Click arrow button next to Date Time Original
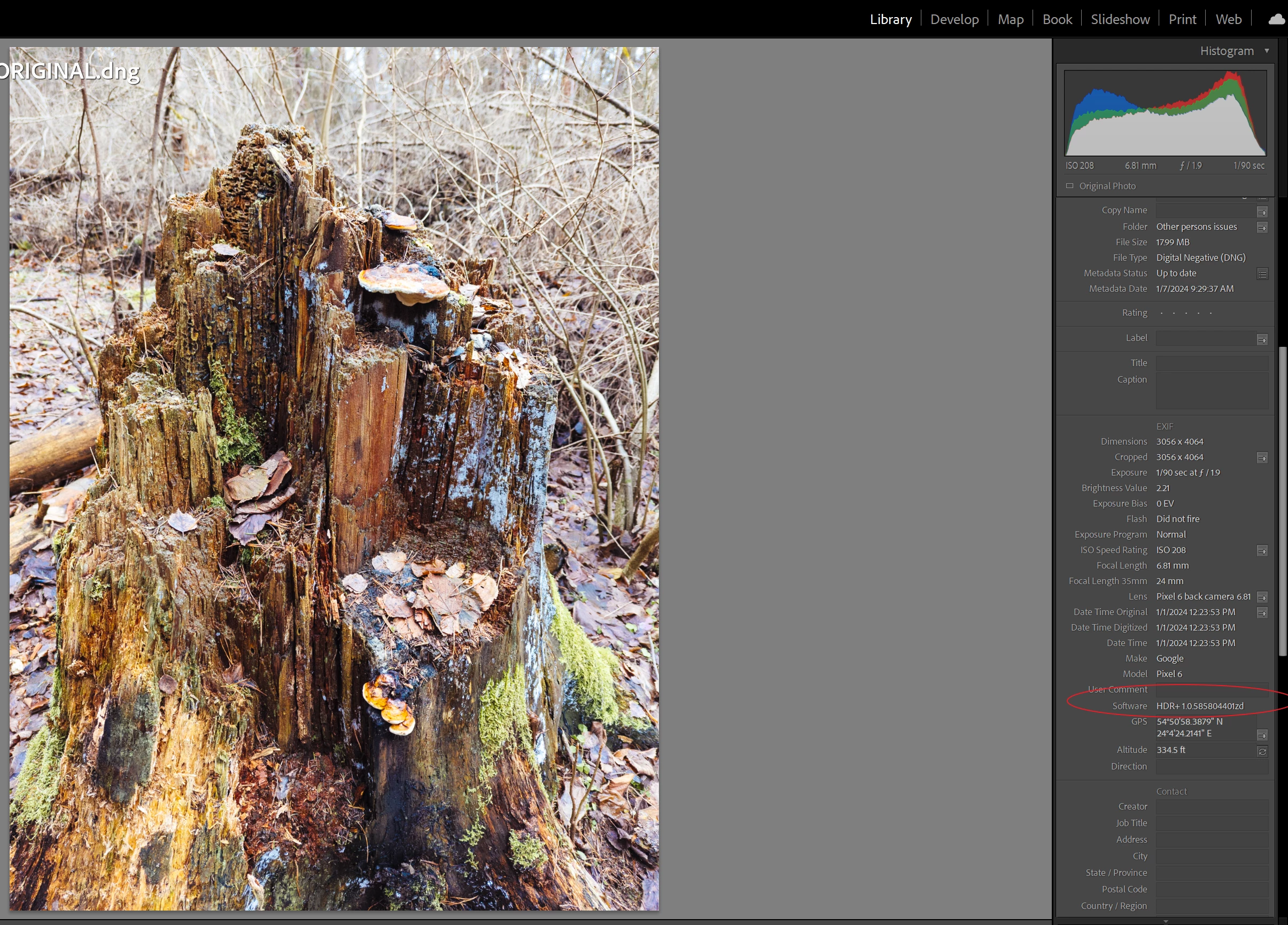Image resolution: width=1288 pixels, height=925 pixels. click(1262, 613)
